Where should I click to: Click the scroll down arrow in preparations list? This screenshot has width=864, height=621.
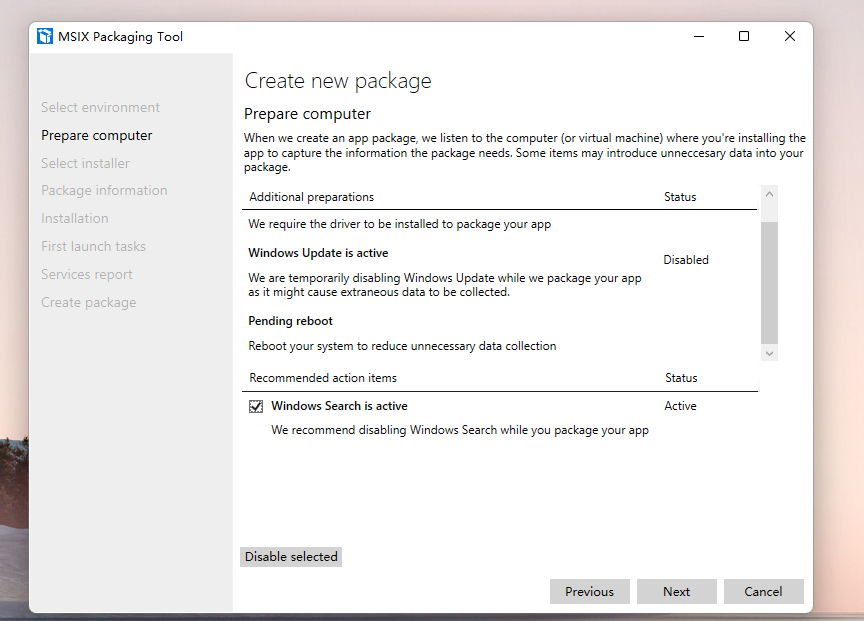click(x=769, y=353)
